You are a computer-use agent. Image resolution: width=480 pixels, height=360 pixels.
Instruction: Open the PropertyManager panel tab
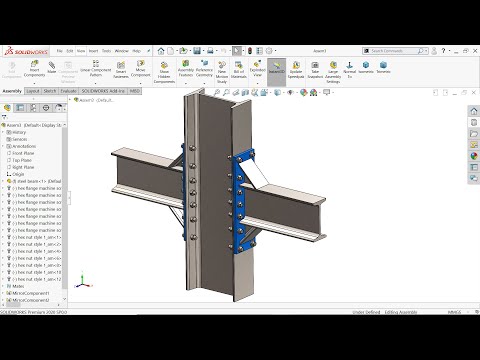tap(20, 108)
